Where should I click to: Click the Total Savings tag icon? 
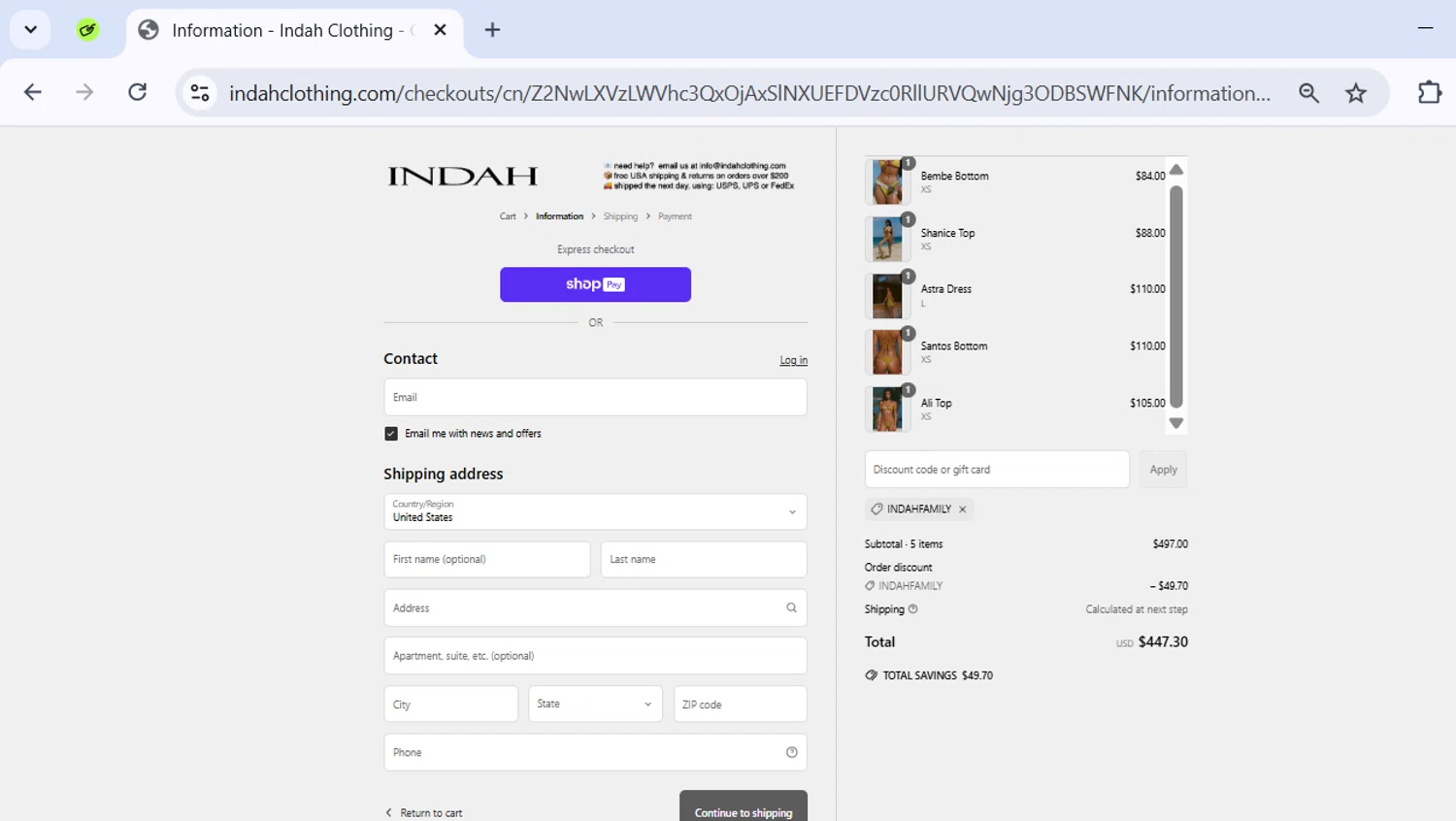[x=871, y=675]
